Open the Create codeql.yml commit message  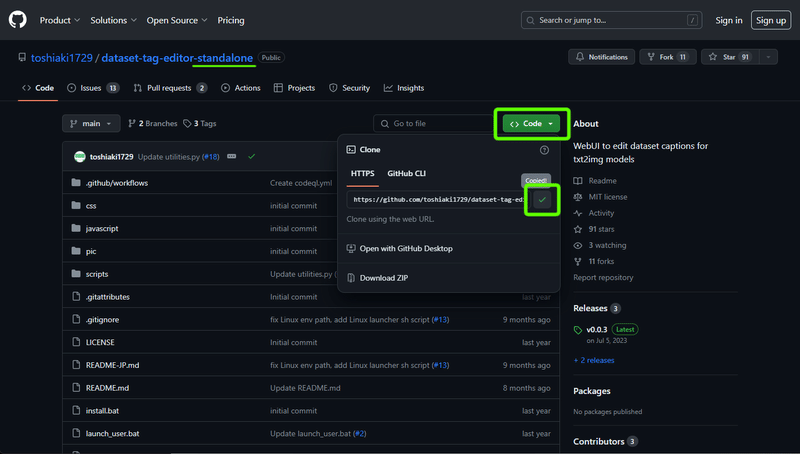pos(301,183)
